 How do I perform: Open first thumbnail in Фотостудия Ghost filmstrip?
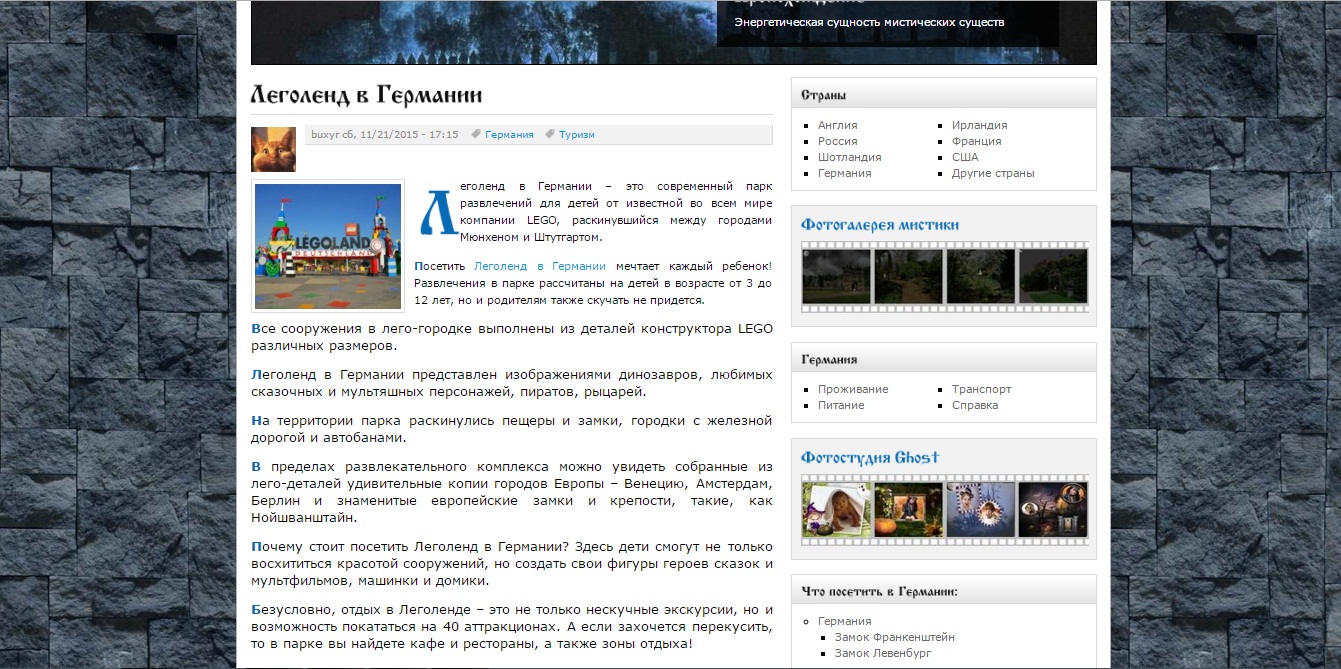point(836,510)
